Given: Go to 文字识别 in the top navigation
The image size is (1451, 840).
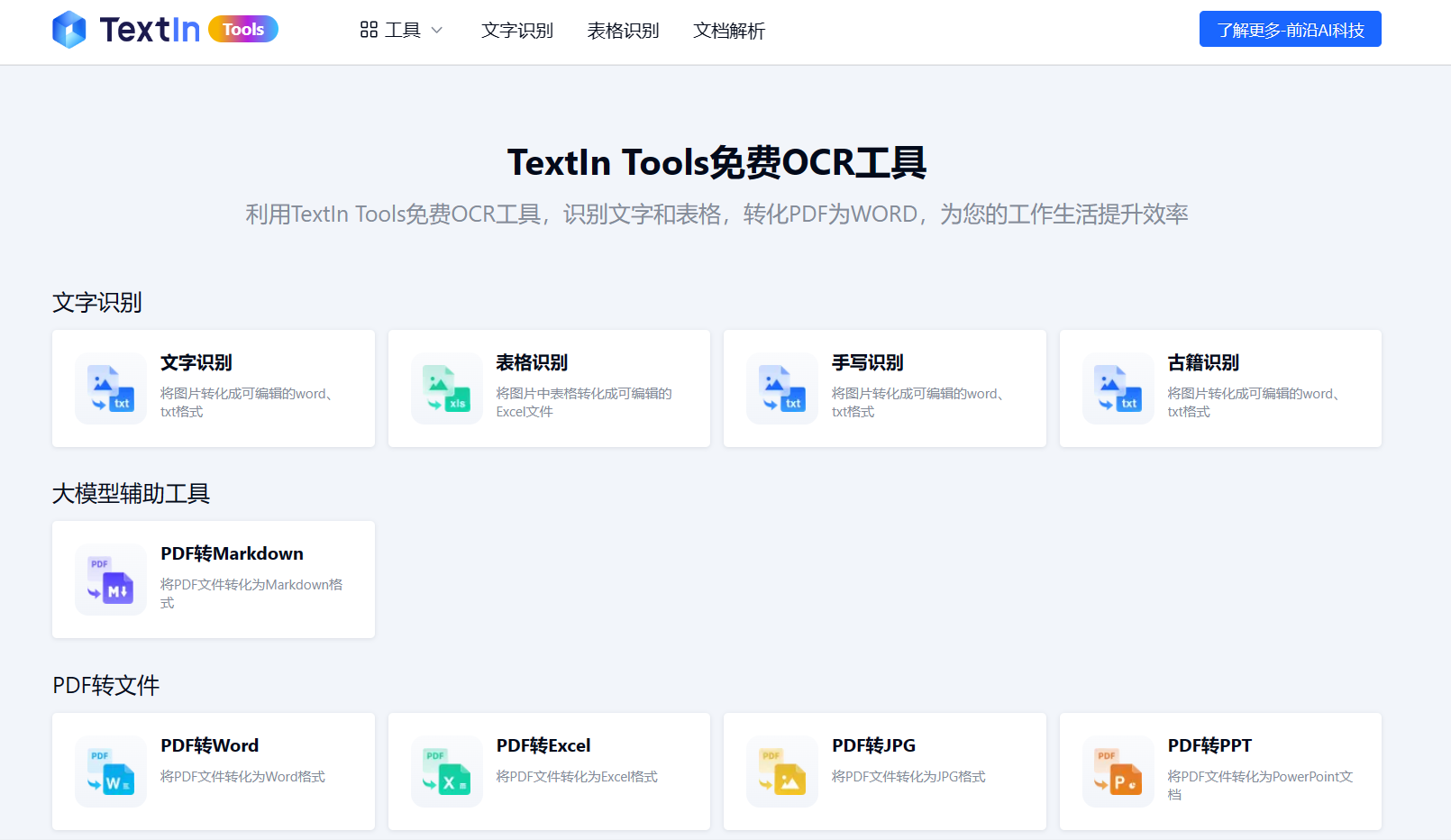Looking at the screenshot, I should click(x=517, y=31).
